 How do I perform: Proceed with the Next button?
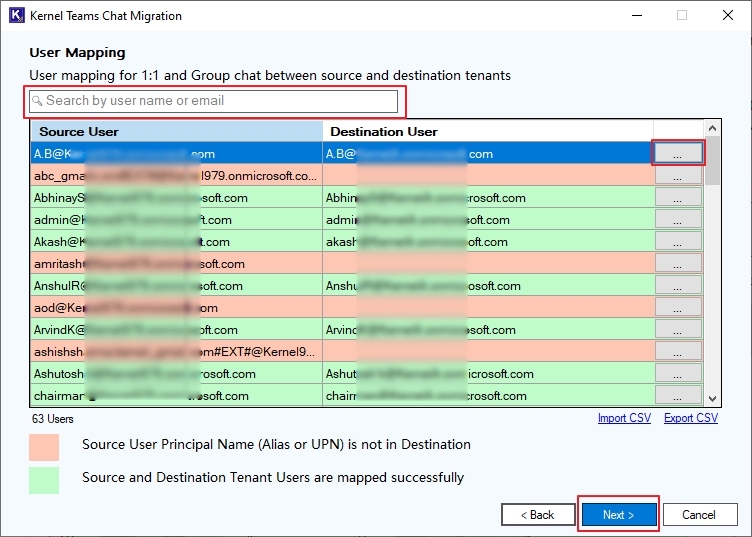pyautogui.click(x=619, y=514)
